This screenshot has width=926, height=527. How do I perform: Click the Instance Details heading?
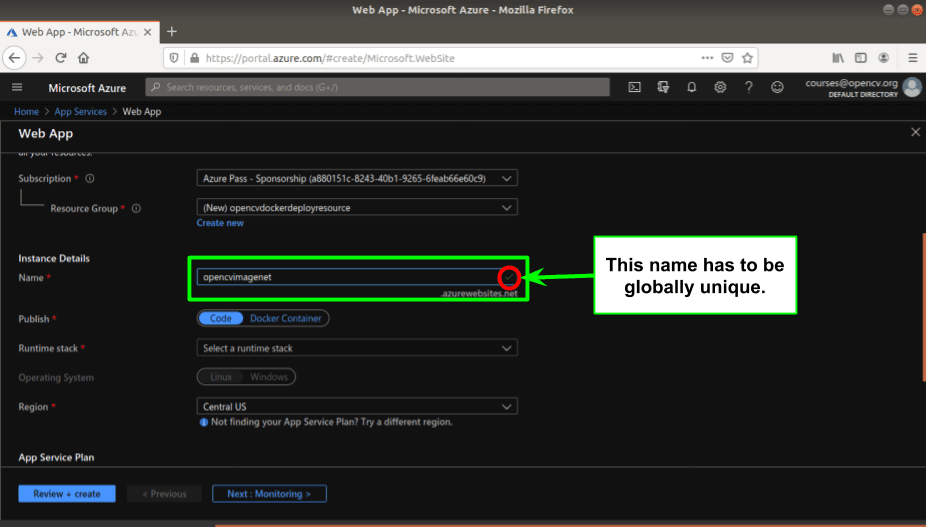pos(54,259)
